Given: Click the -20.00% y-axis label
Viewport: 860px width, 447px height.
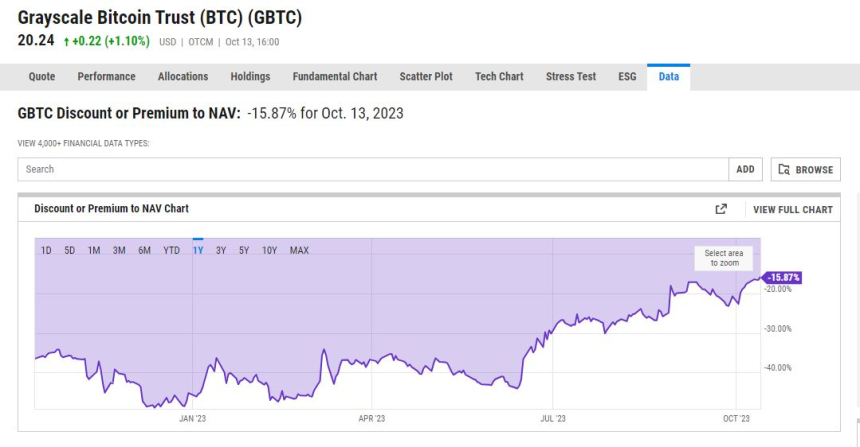Looking at the screenshot, I should coord(778,289).
